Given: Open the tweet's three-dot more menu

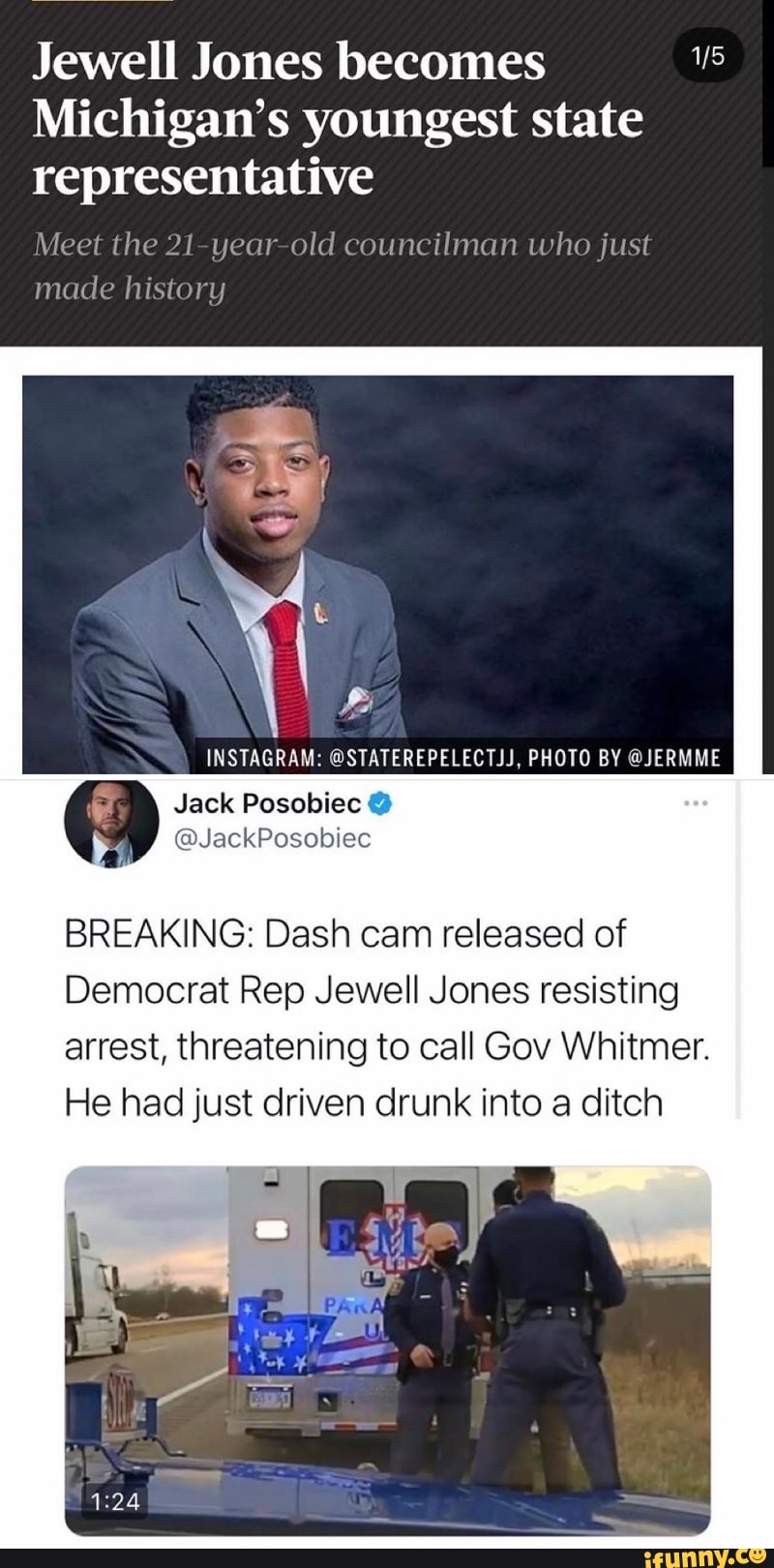Looking at the screenshot, I should [696, 803].
